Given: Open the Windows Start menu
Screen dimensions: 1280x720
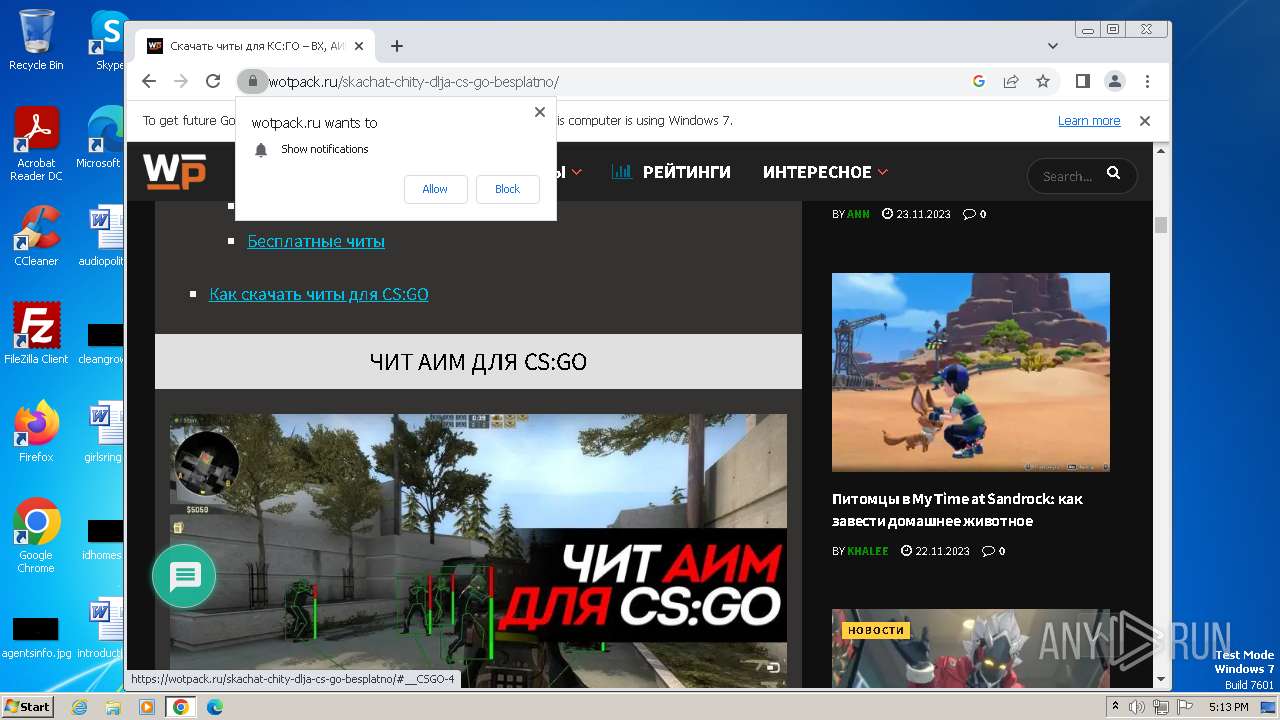Looking at the screenshot, I should coord(27,706).
